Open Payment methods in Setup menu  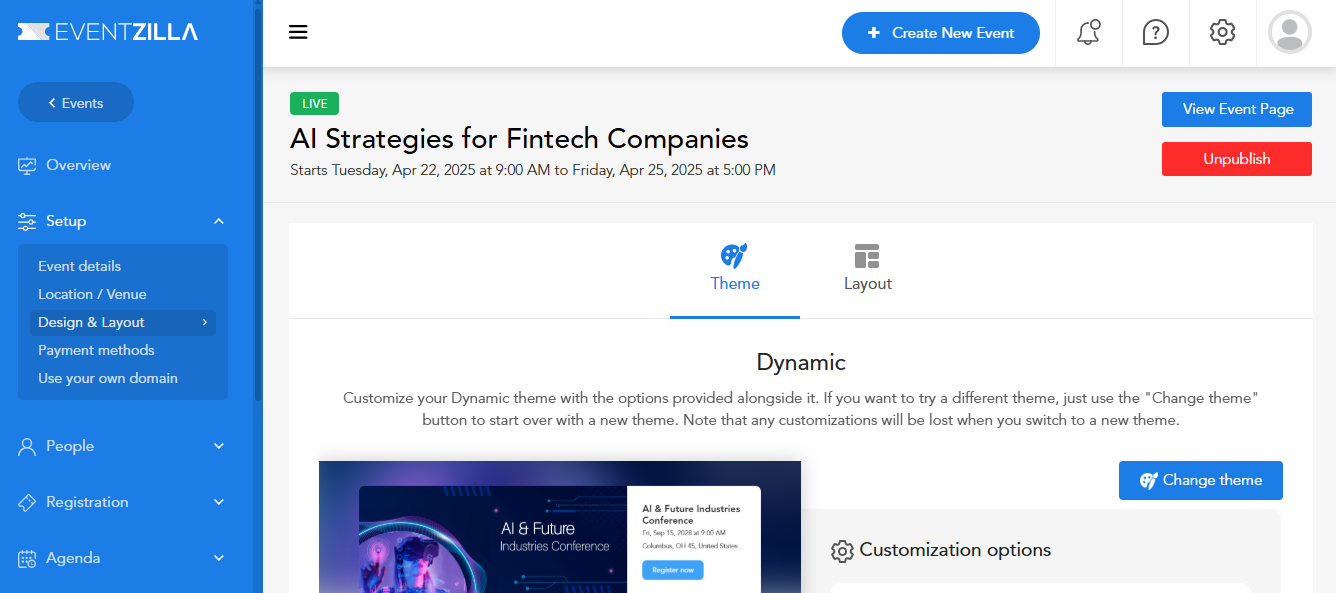(96, 350)
